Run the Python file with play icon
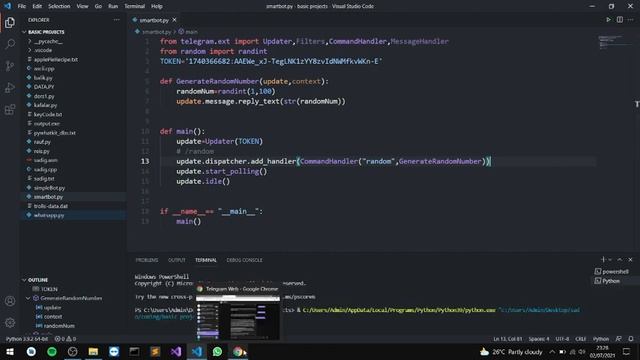The image size is (640, 360). pos(608,20)
